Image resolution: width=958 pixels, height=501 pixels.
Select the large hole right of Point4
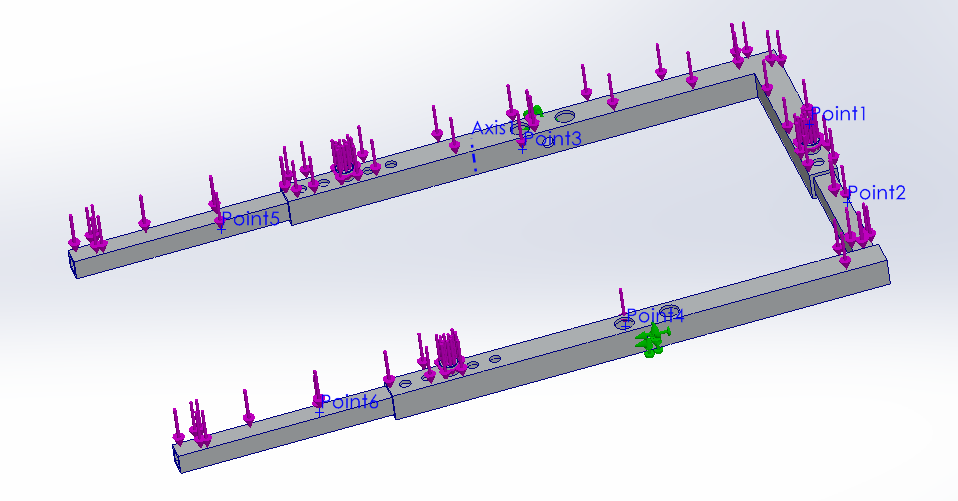[671, 309]
